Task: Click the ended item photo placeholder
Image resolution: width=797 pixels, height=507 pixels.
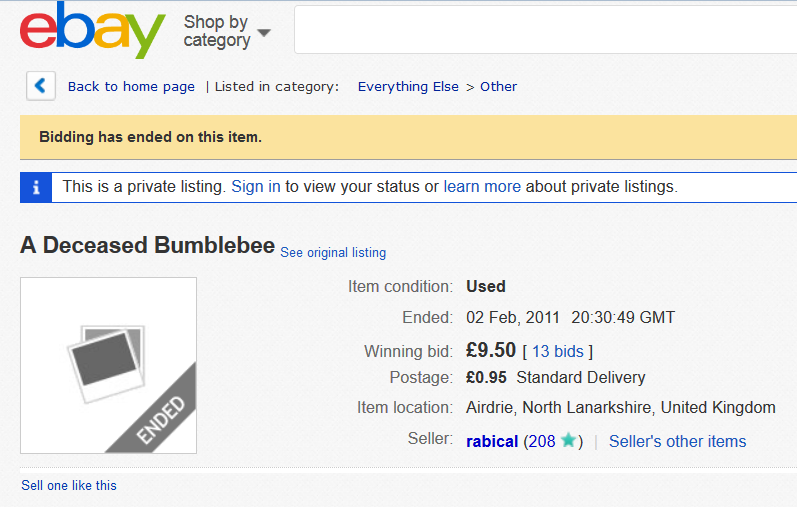Action: pyautogui.click(x=108, y=365)
